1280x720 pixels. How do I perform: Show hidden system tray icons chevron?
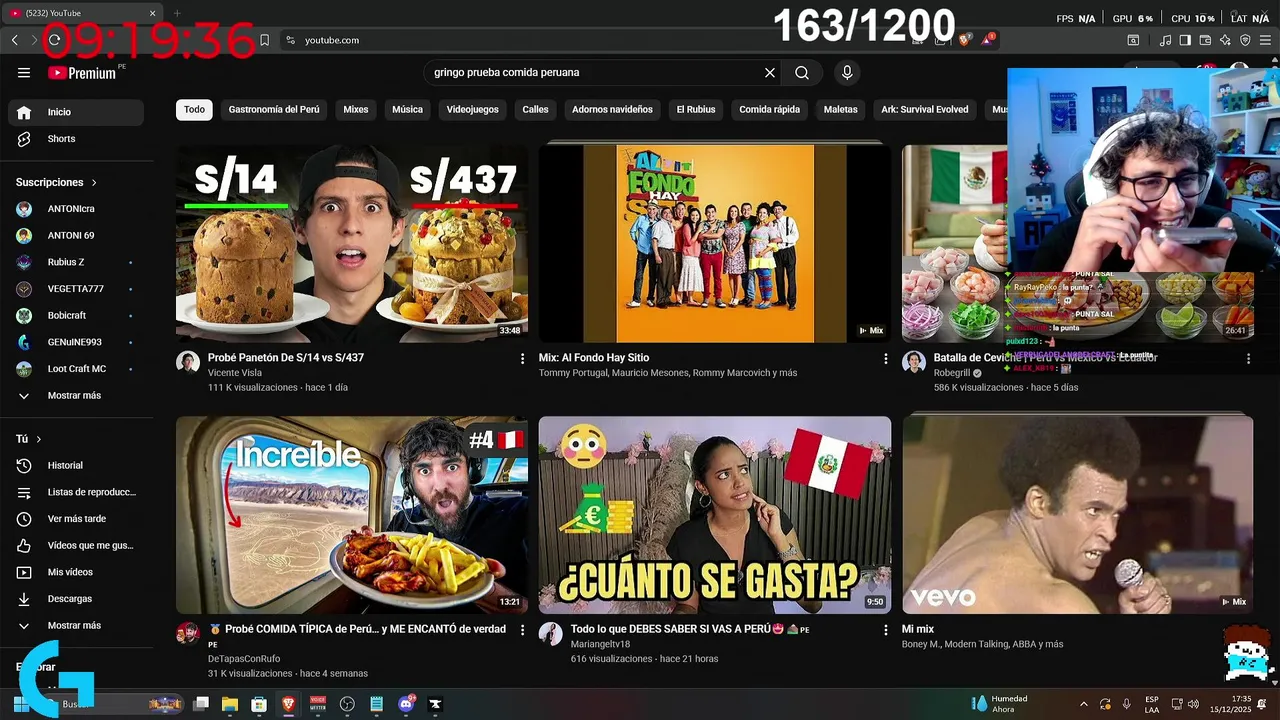(x=1084, y=704)
